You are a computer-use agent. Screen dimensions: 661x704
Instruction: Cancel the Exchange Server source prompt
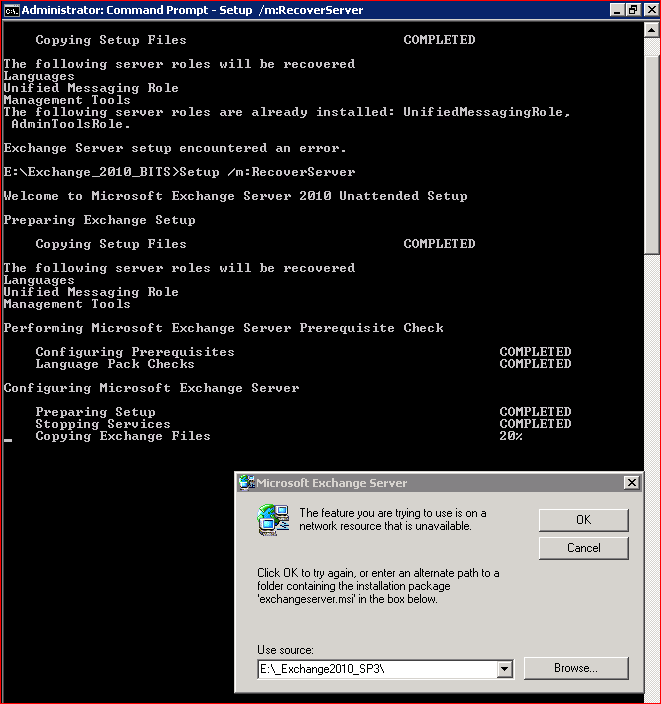pos(583,548)
